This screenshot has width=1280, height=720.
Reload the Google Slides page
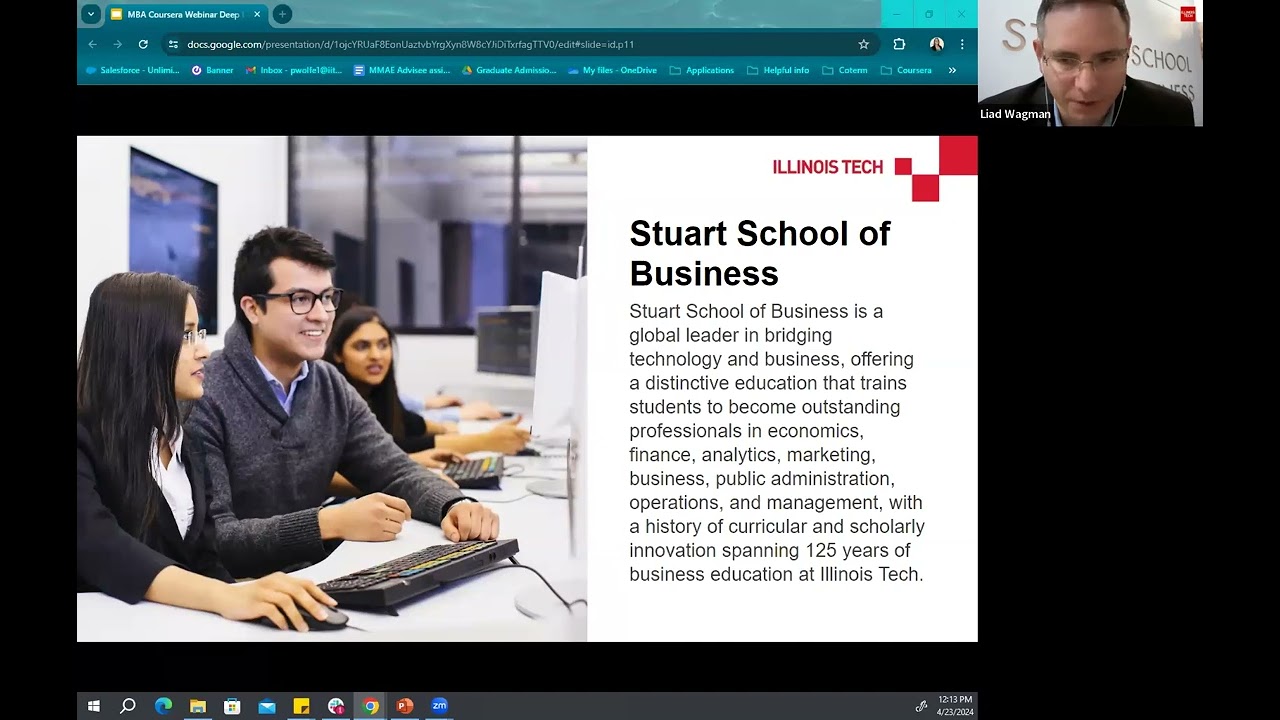pyautogui.click(x=143, y=44)
